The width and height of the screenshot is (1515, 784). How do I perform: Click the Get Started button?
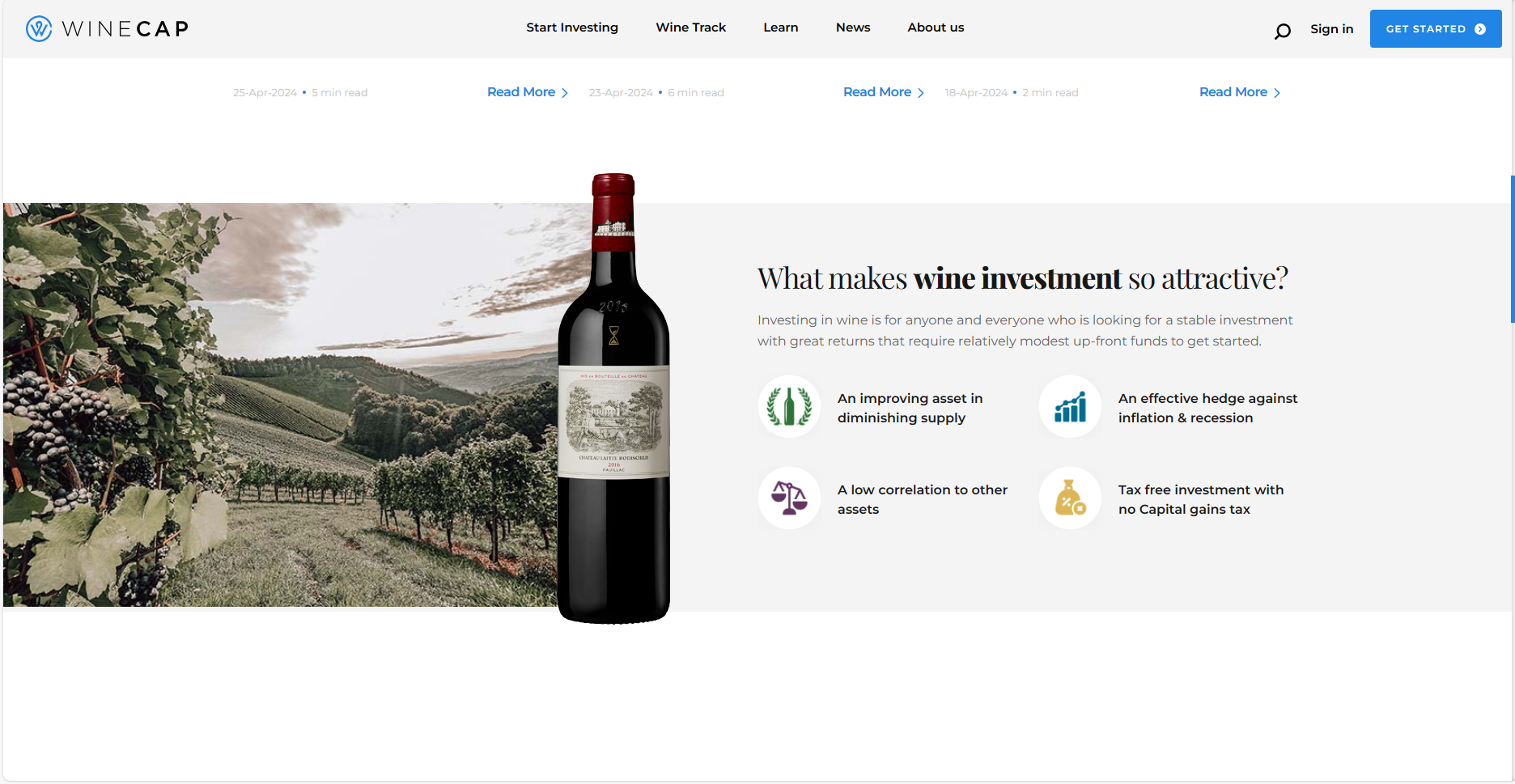1436,29
